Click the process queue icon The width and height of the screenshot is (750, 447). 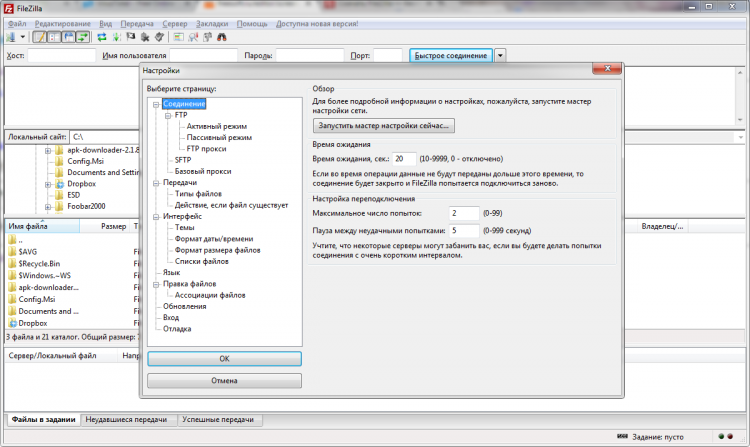pyautogui.click(x=116, y=37)
